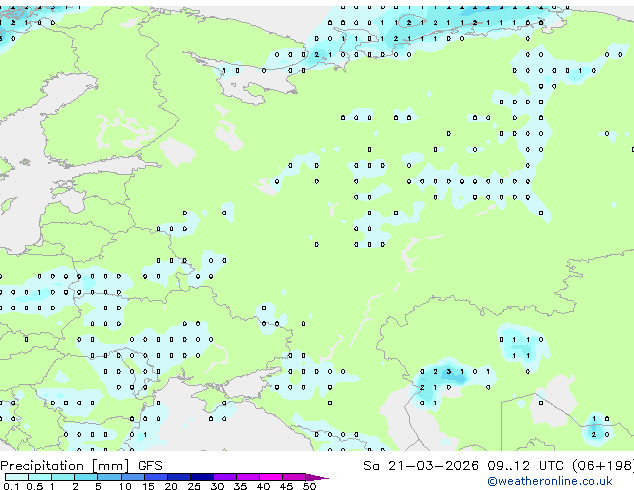The width and height of the screenshot is (634, 490).
Task: Click the legend label '5' under the color bar
Action: [x=98, y=486]
